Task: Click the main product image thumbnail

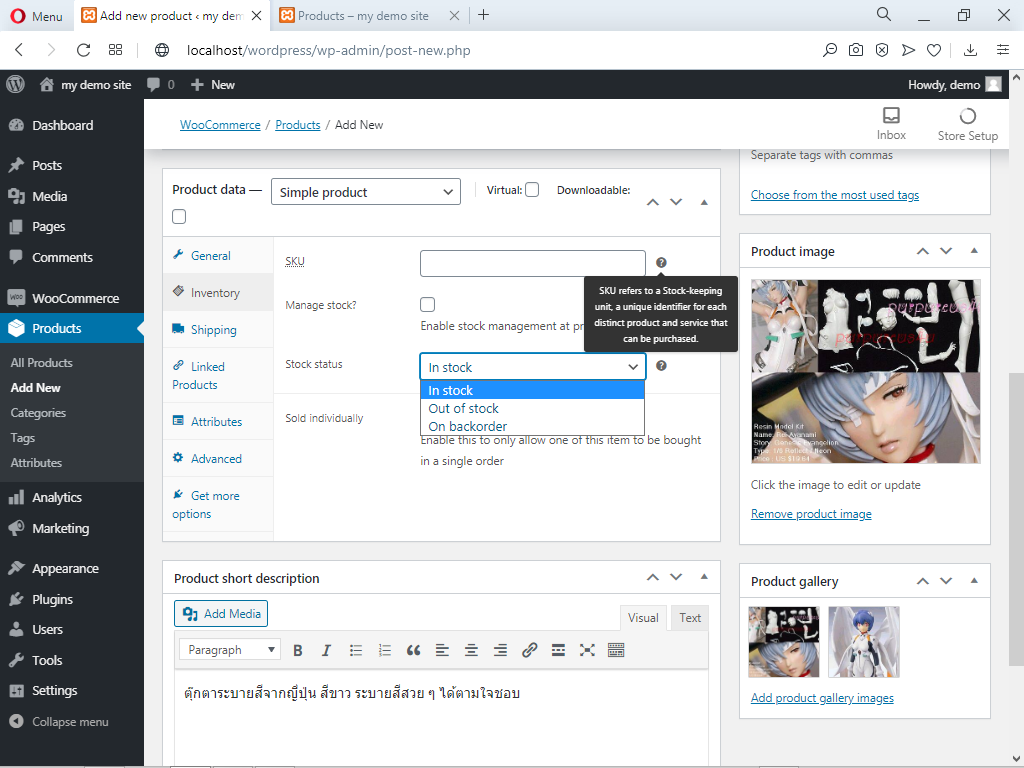Action: pos(866,372)
